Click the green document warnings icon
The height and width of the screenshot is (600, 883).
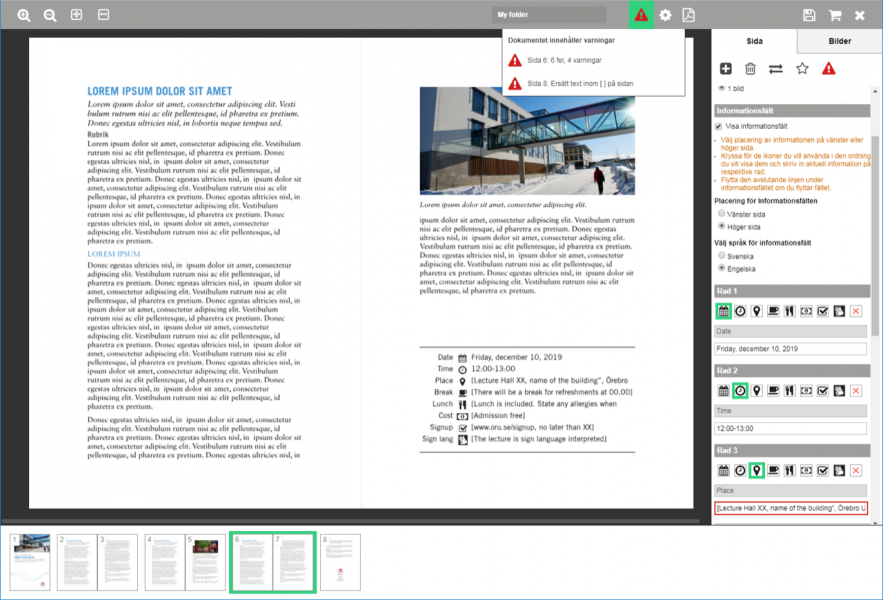(641, 15)
